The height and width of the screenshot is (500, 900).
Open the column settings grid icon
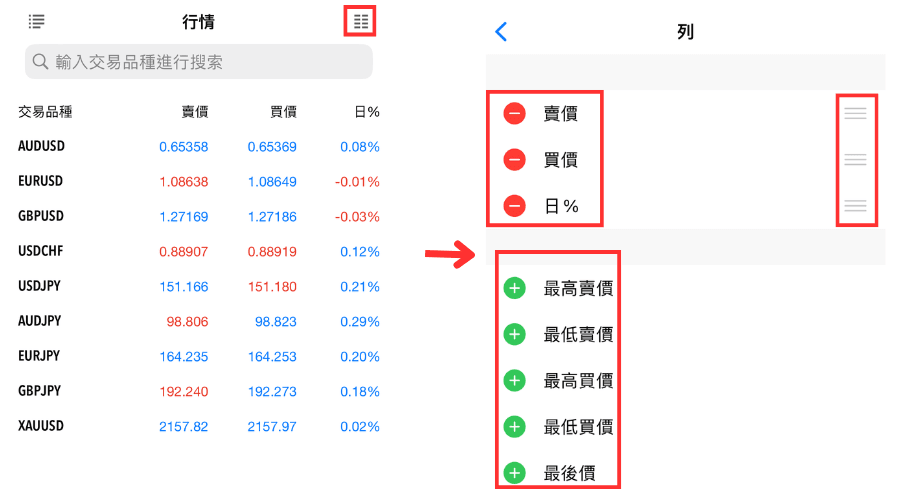(360, 22)
